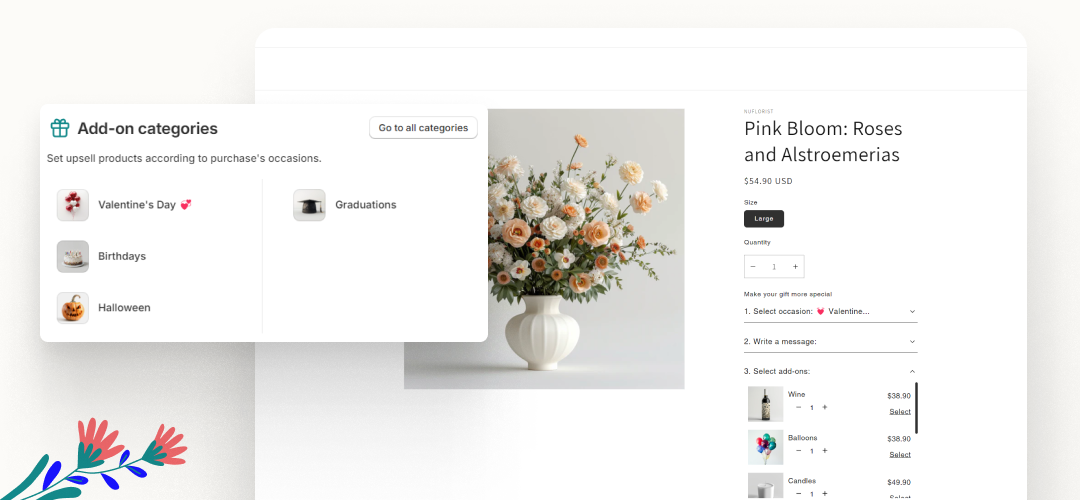Select the Birthdays cake icon
Viewport: 1080px width, 500px height.
(73, 257)
